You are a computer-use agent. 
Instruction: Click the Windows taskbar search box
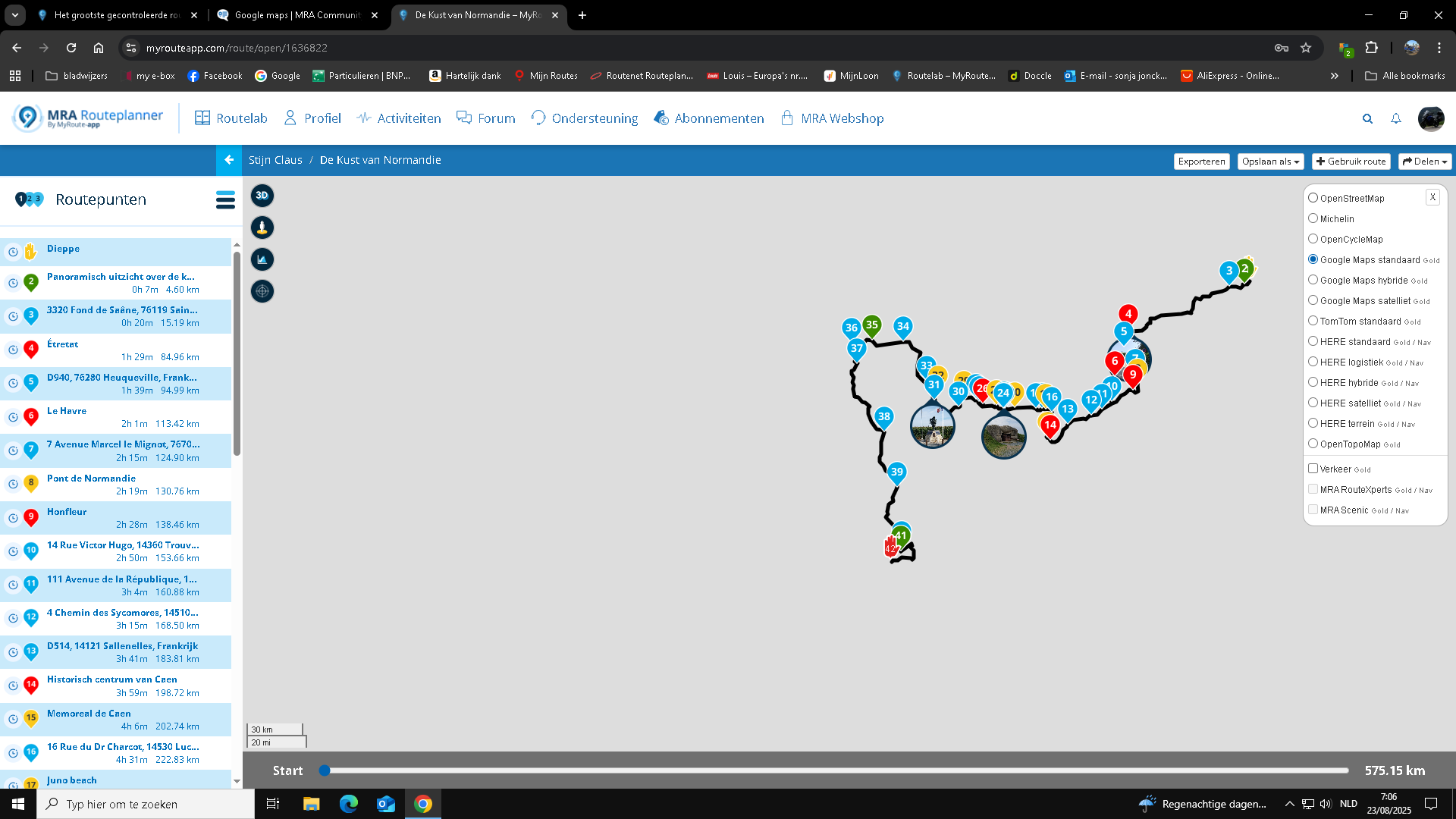[146, 804]
